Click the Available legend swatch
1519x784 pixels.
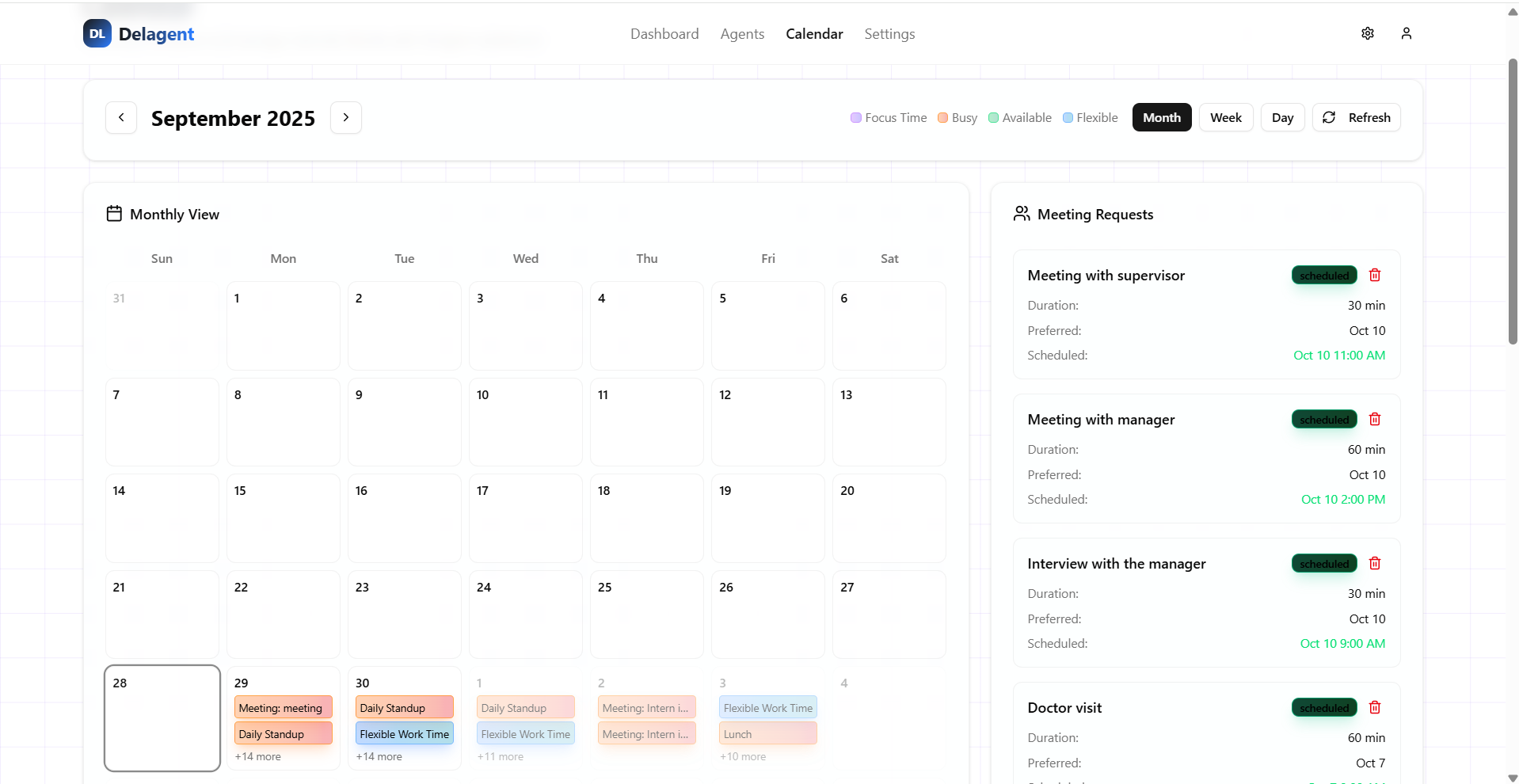993,117
